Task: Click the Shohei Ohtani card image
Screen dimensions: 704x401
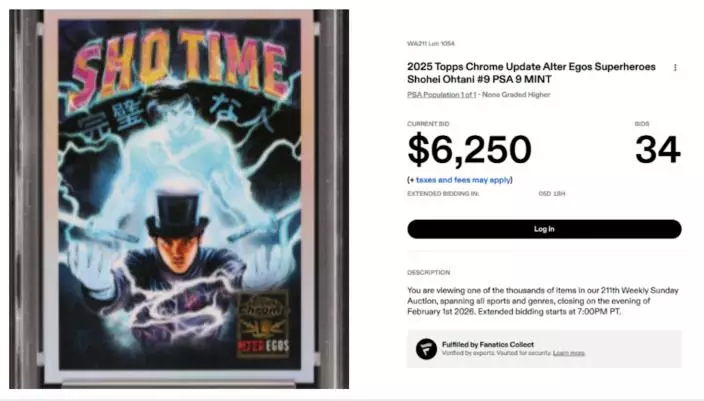Action: (x=179, y=199)
